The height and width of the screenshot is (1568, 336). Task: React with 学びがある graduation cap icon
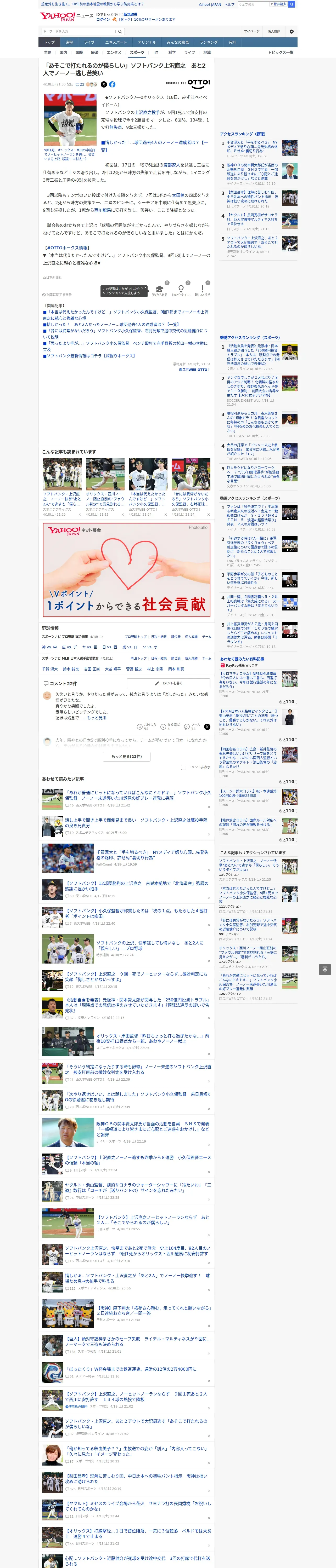[x=159, y=289]
